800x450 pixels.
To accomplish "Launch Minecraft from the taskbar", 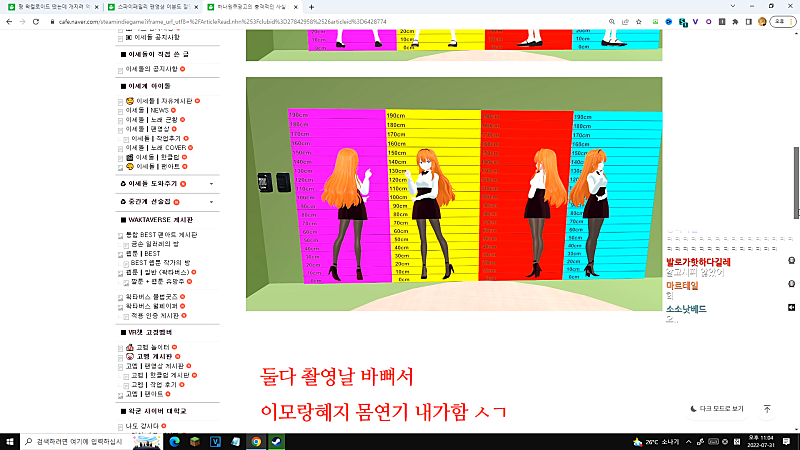I will (x=195, y=441).
